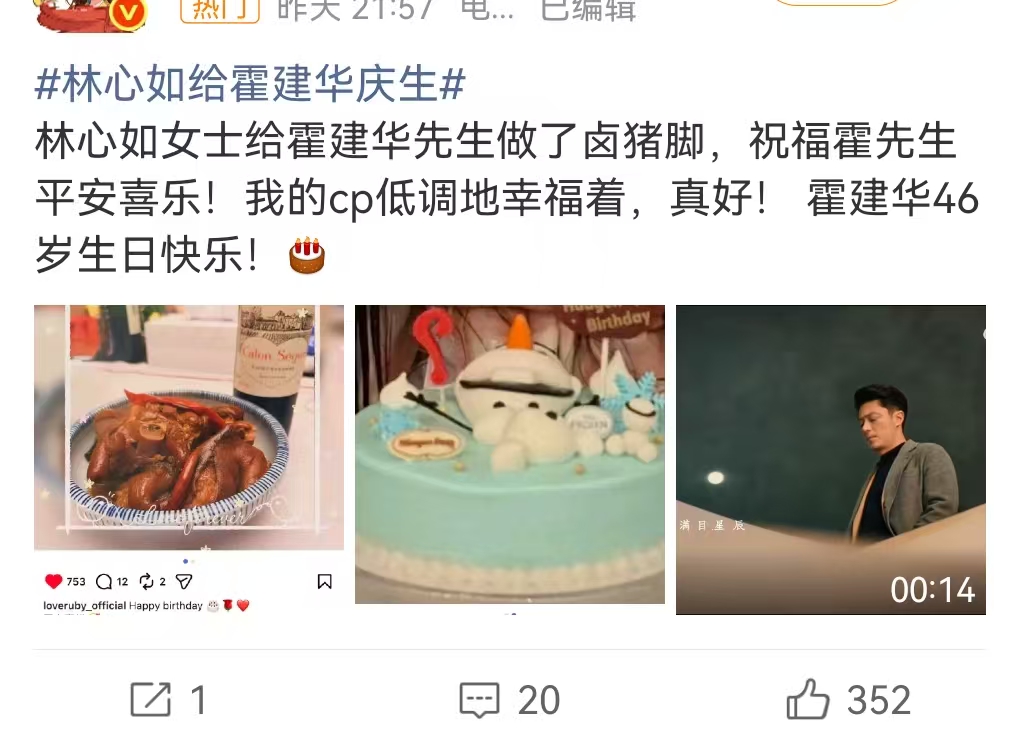Image resolution: width=1020 pixels, height=729 pixels.
Task: Tap the comment count 20
Action: pos(539,700)
